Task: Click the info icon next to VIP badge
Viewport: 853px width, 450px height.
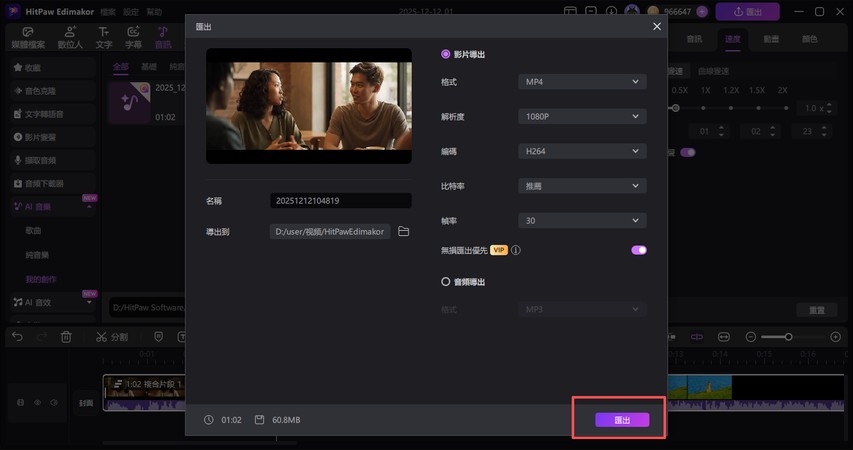Action: pyautogui.click(x=516, y=250)
